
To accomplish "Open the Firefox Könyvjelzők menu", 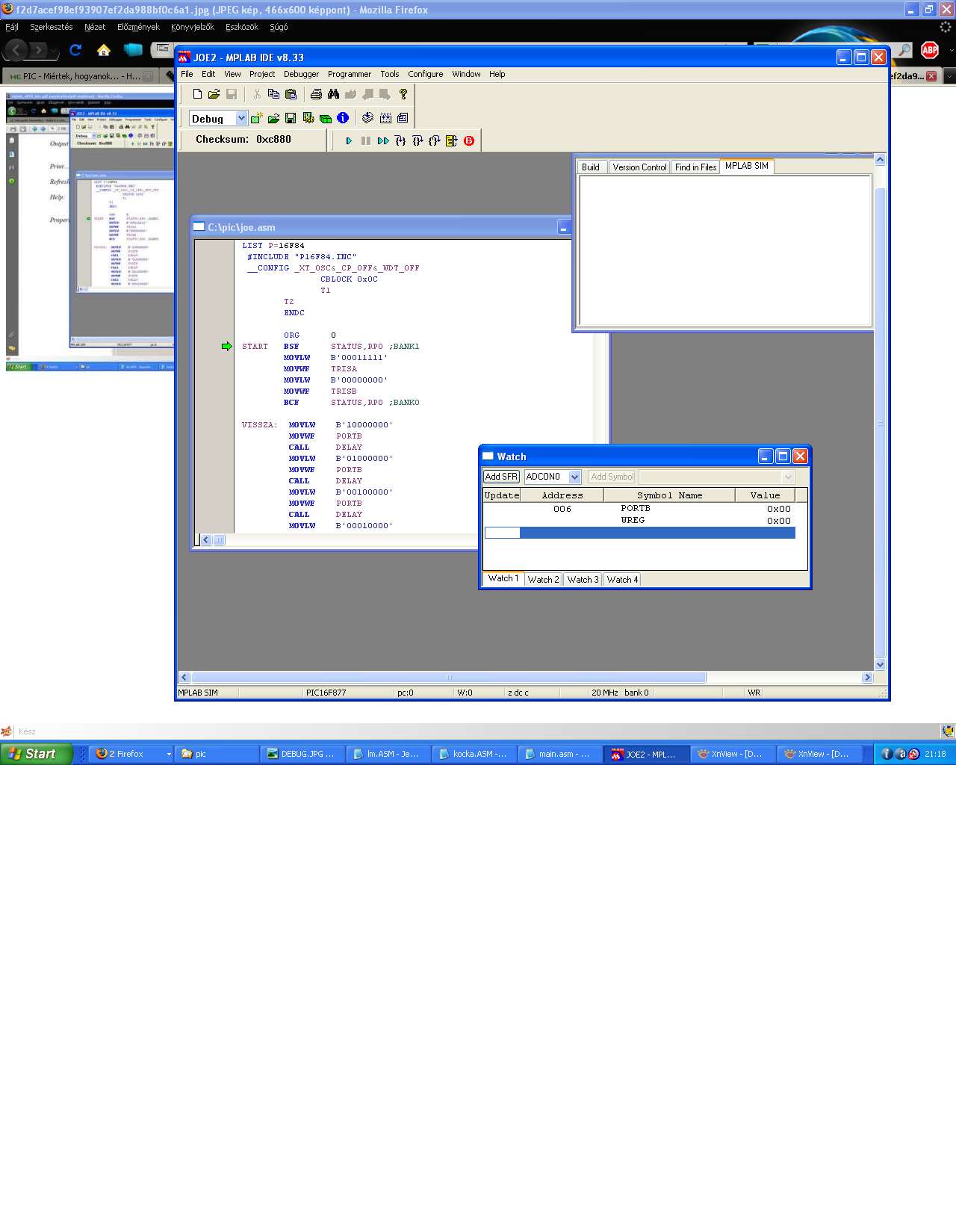I will click(x=193, y=27).
